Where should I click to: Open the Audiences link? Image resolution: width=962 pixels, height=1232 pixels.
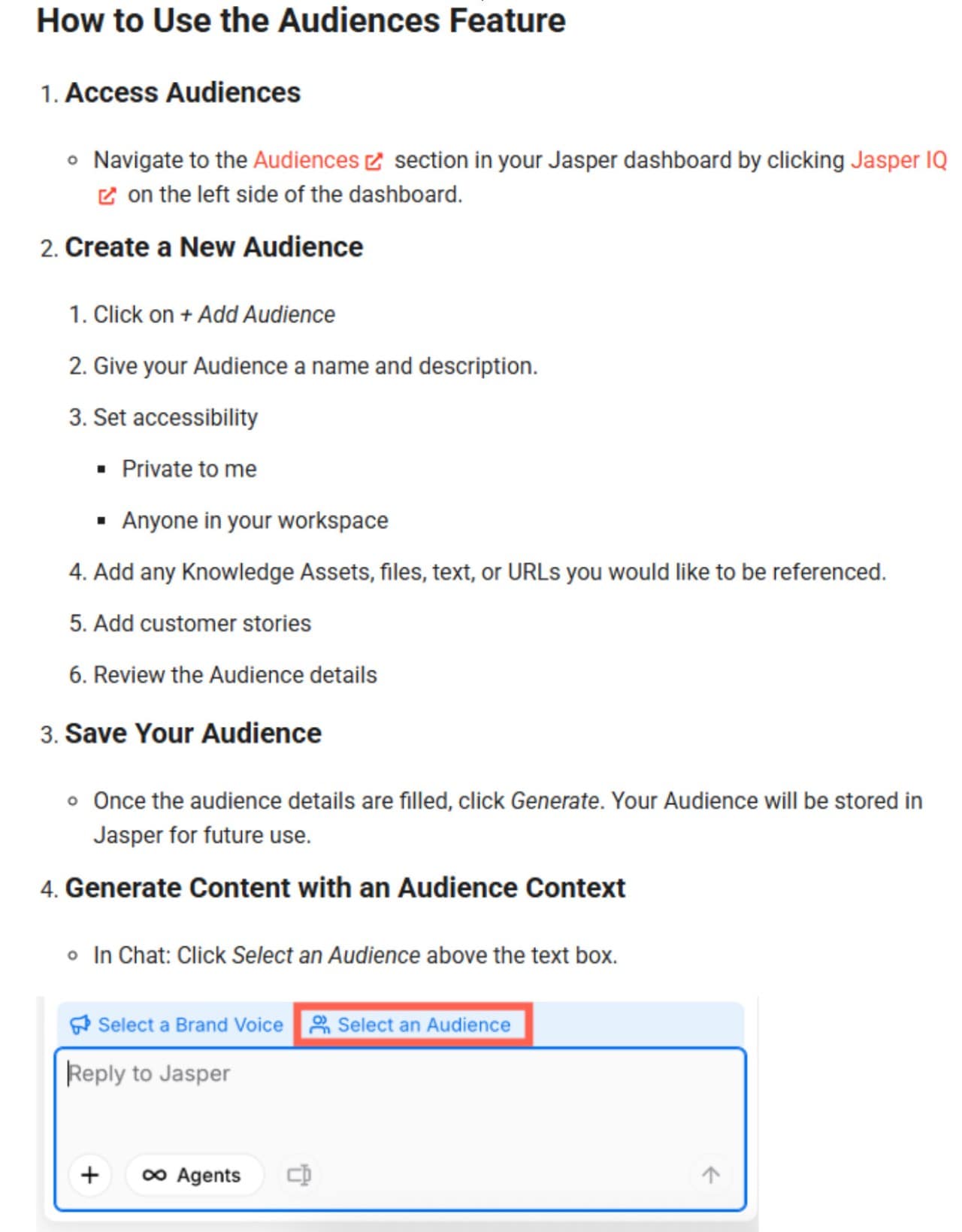click(x=306, y=160)
